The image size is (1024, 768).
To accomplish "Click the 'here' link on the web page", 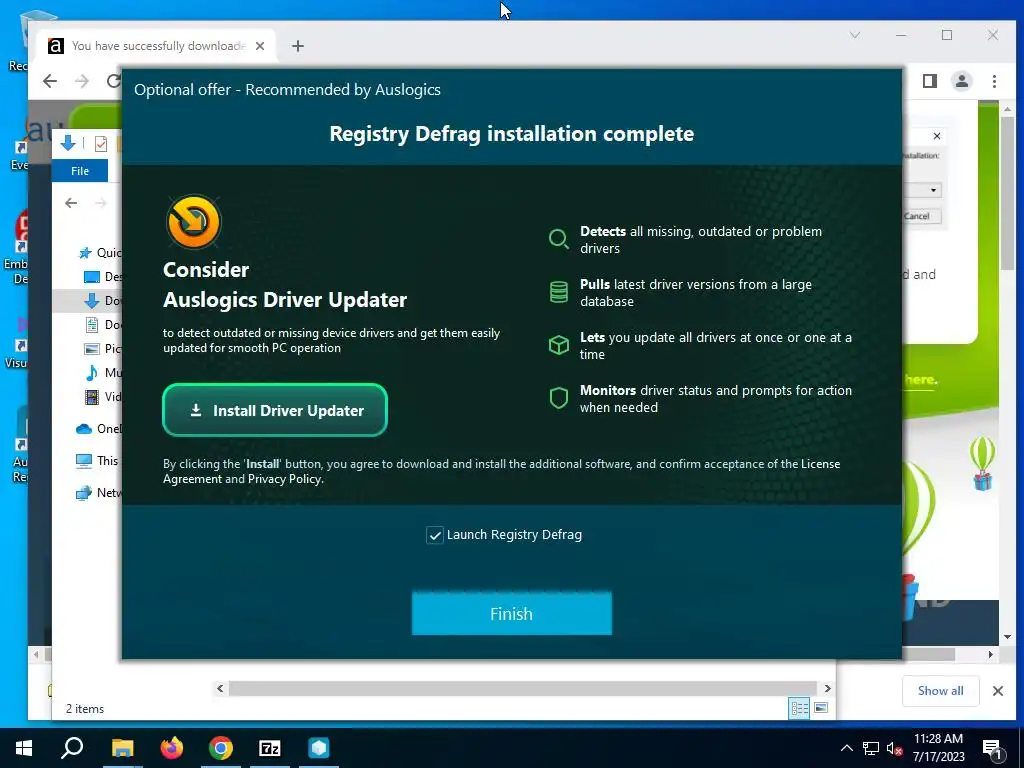I will 921,380.
